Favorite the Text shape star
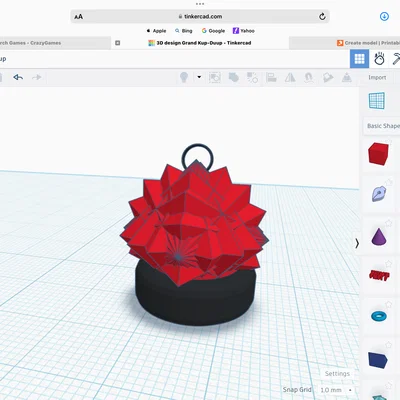The image size is (400, 400). pyautogui.click(x=389, y=264)
